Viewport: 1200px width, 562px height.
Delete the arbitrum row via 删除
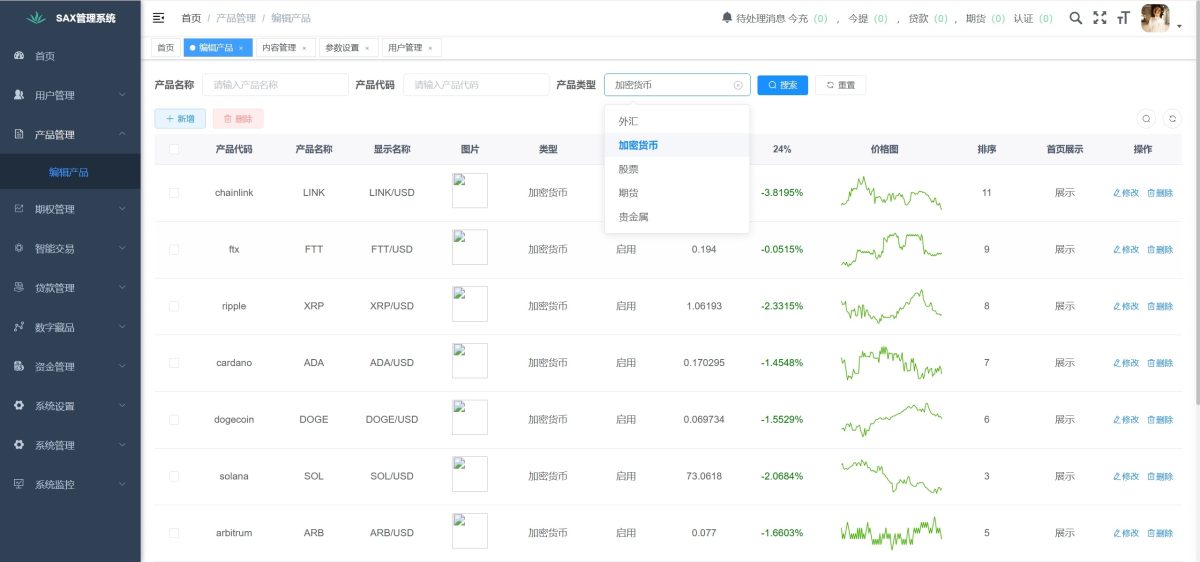tap(1160, 533)
